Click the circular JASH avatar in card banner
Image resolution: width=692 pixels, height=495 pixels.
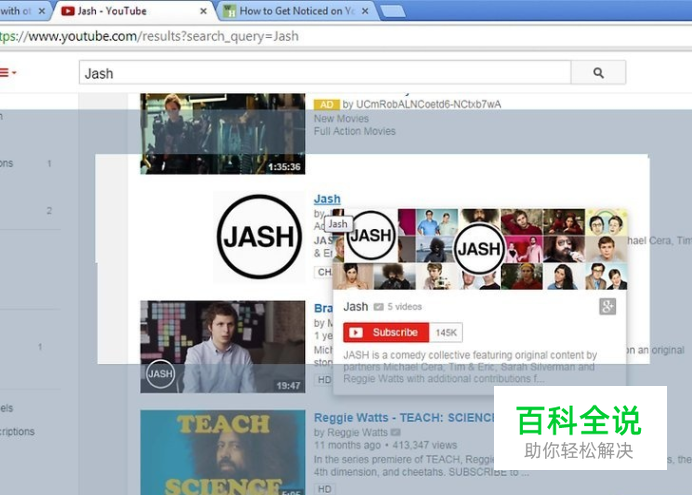coord(479,249)
